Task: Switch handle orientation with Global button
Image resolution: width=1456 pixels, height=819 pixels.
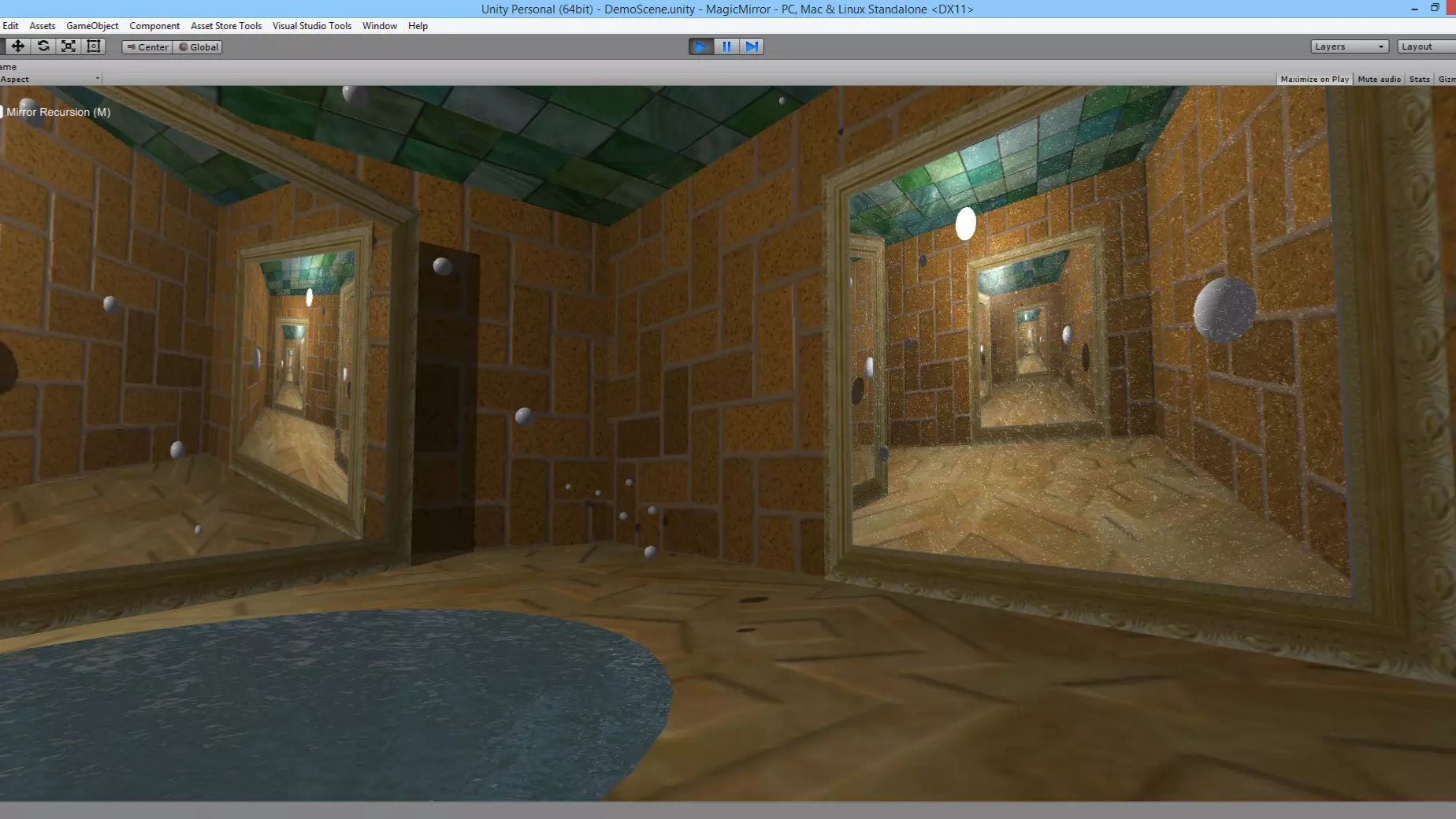Action: [198, 46]
